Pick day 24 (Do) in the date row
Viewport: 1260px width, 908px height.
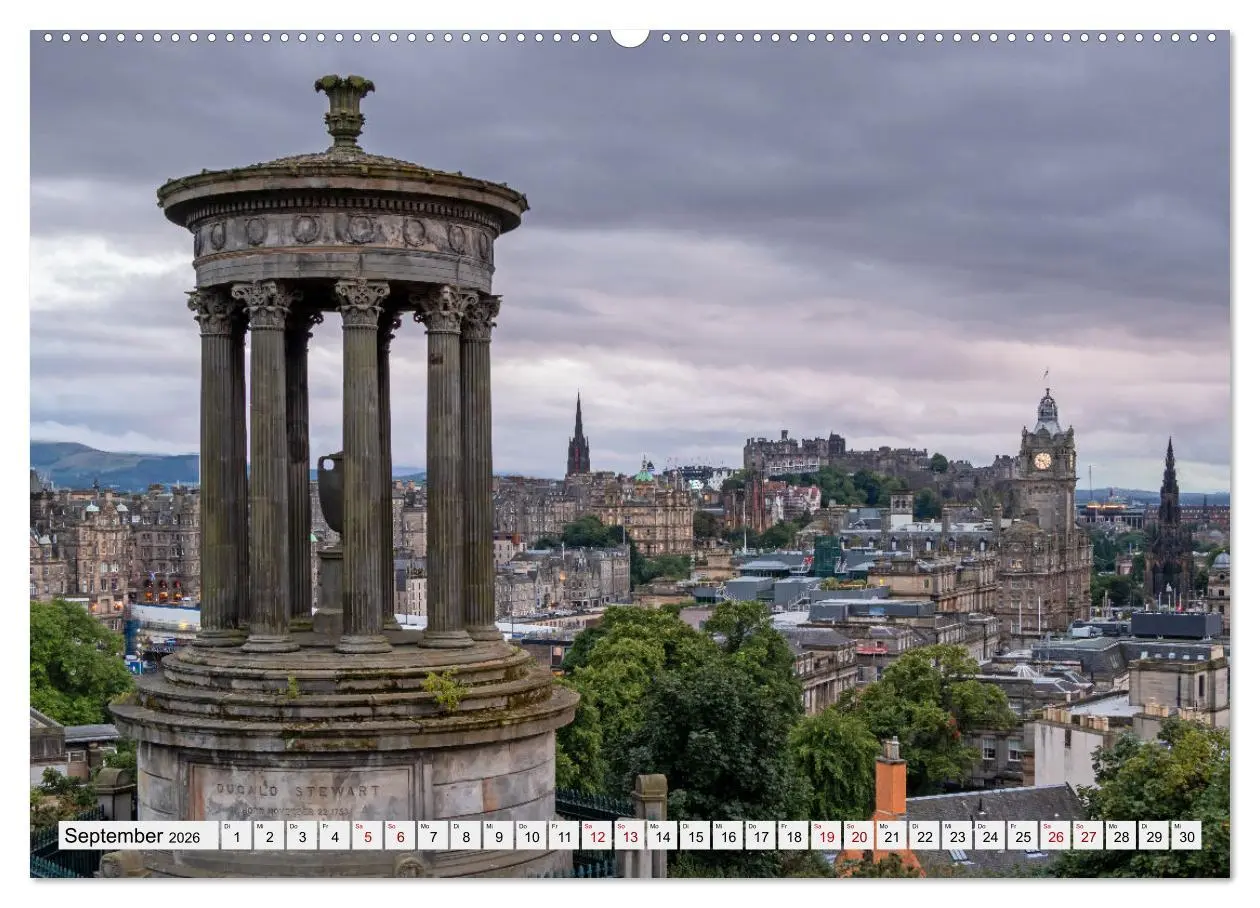[989, 836]
